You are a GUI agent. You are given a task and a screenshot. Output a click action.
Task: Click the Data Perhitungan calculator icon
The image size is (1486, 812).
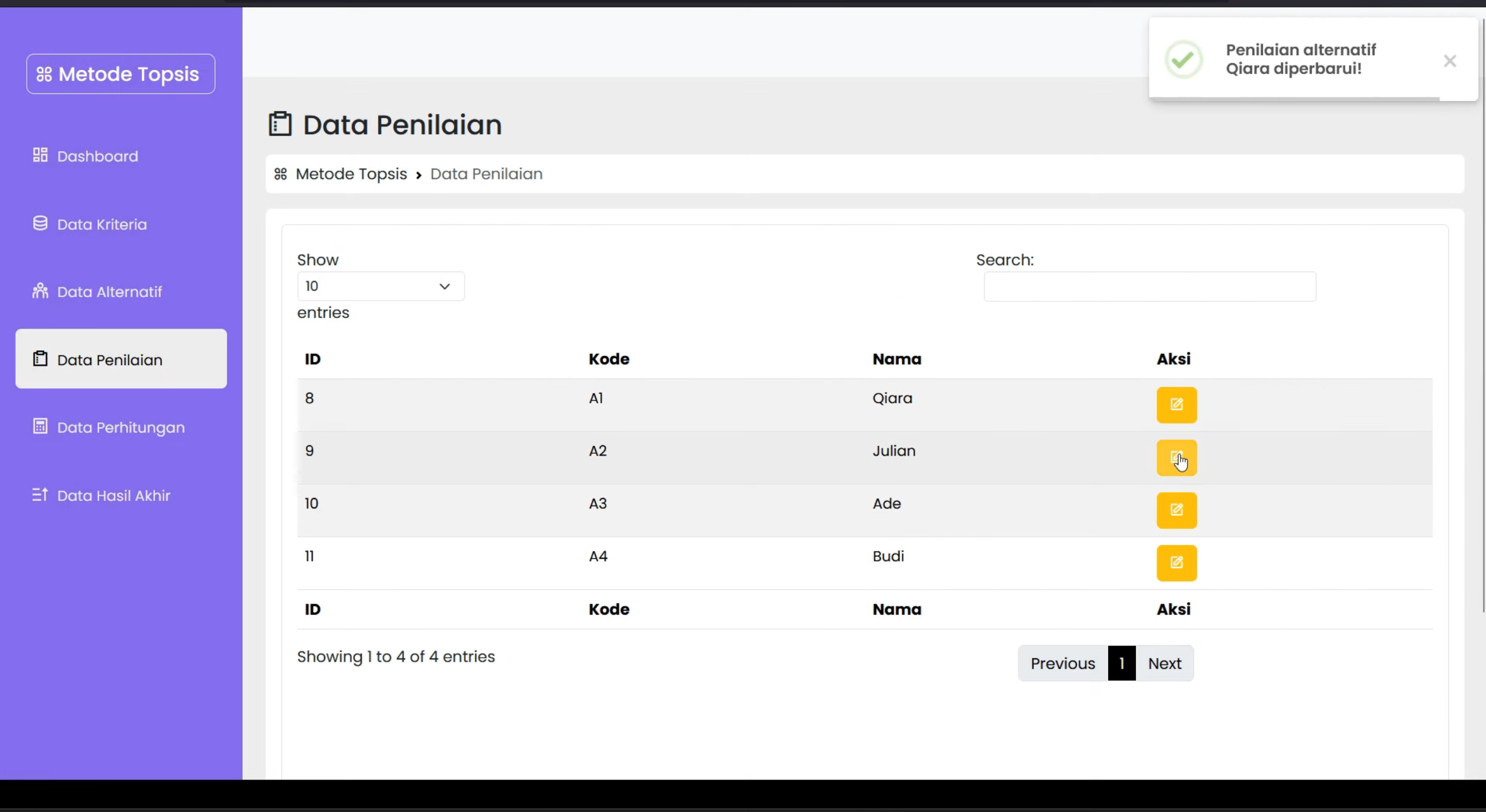40,427
